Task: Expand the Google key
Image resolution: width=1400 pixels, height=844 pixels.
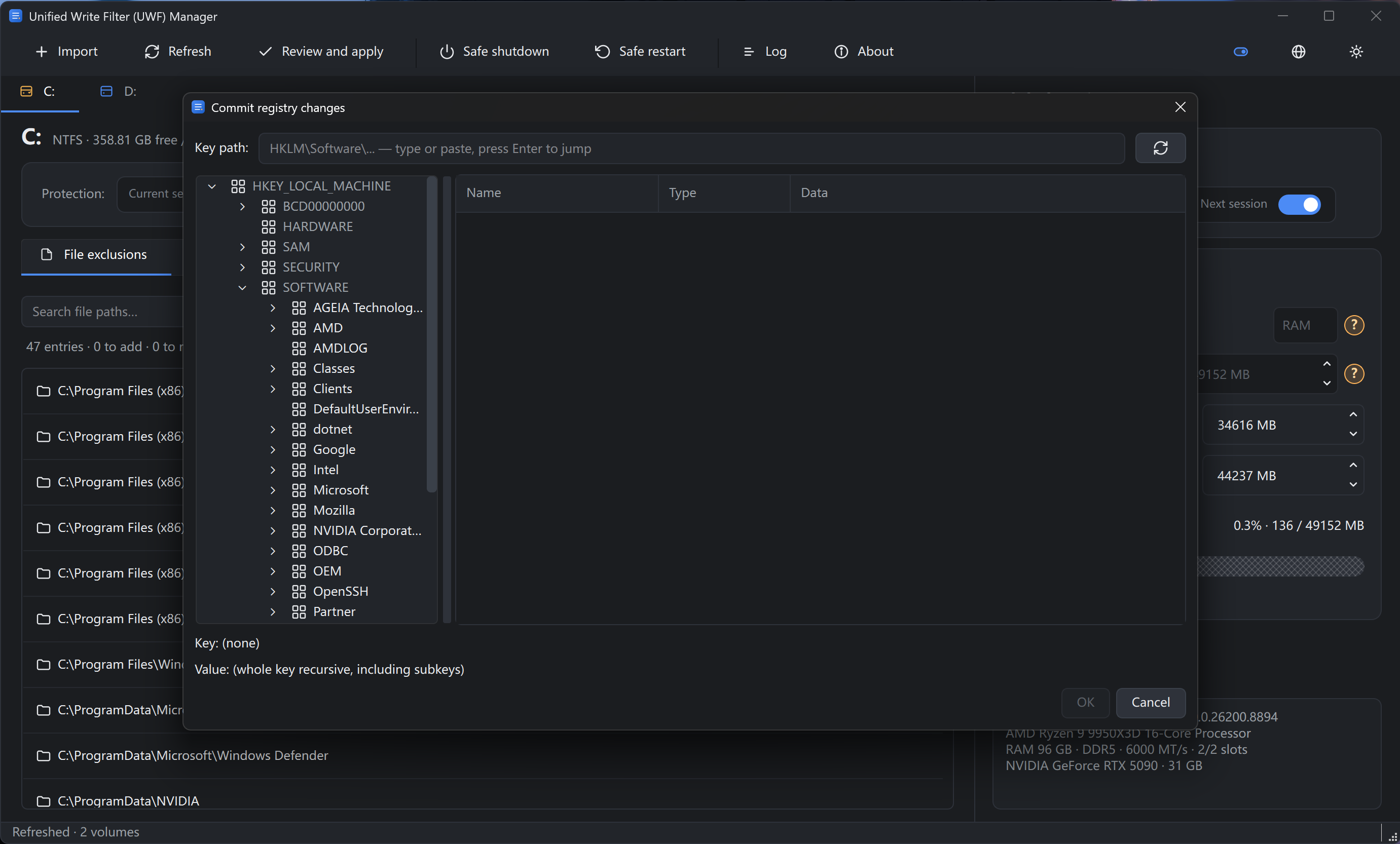Action: coord(273,450)
